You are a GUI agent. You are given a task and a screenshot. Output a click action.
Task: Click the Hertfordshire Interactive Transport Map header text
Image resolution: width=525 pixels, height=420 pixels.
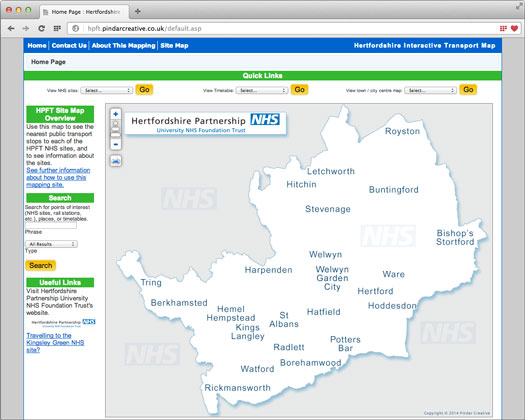[425, 46]
